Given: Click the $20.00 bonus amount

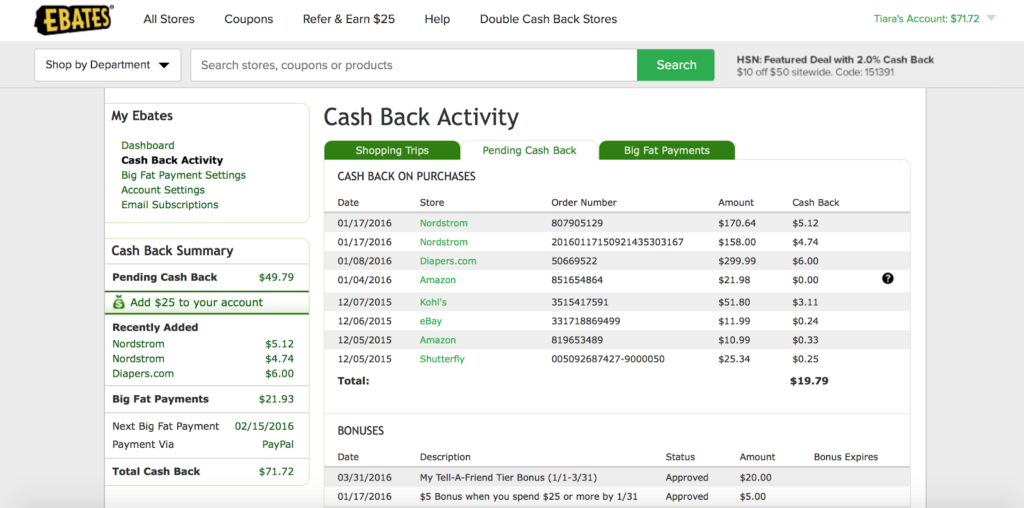Looking at the screenshot, I should [756, 477].
